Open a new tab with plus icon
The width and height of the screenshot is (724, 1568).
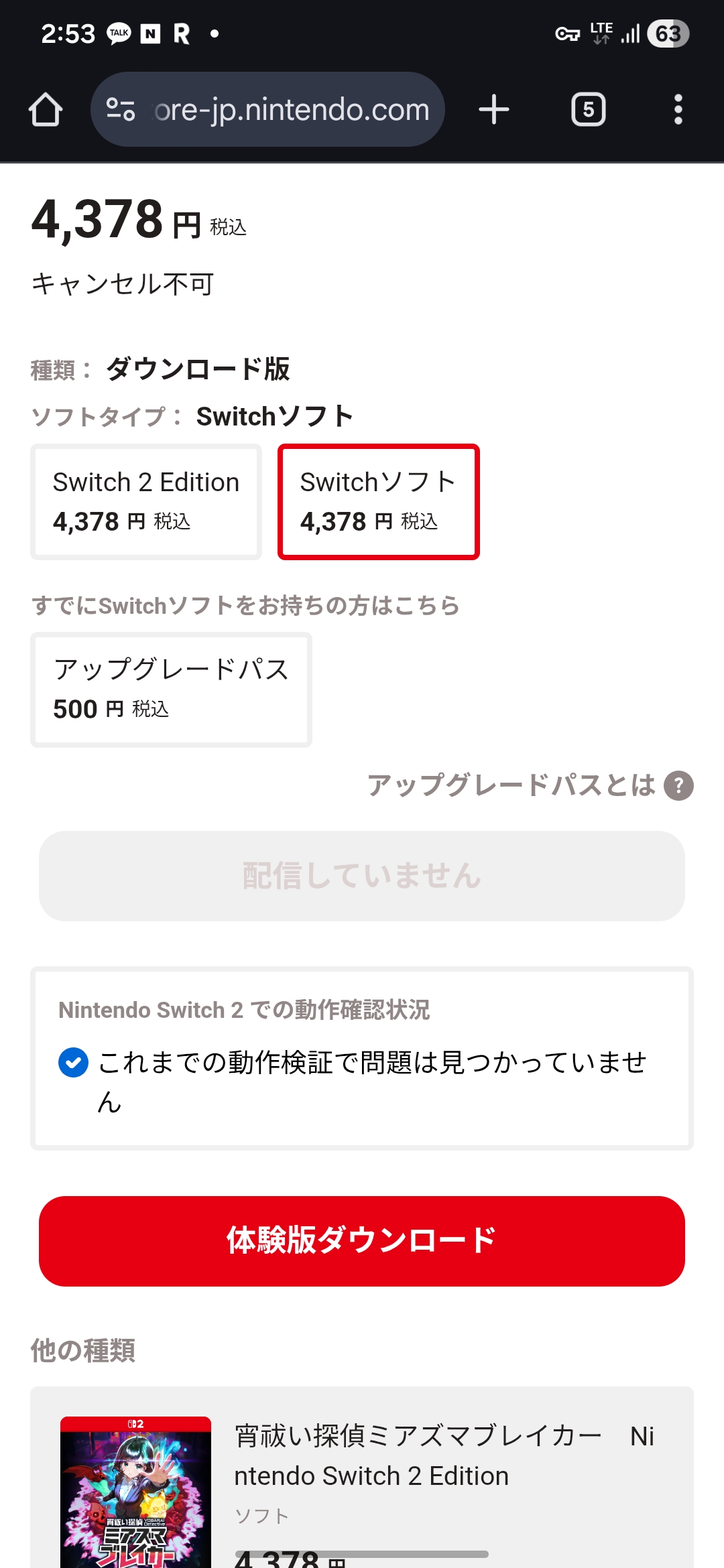494,109
